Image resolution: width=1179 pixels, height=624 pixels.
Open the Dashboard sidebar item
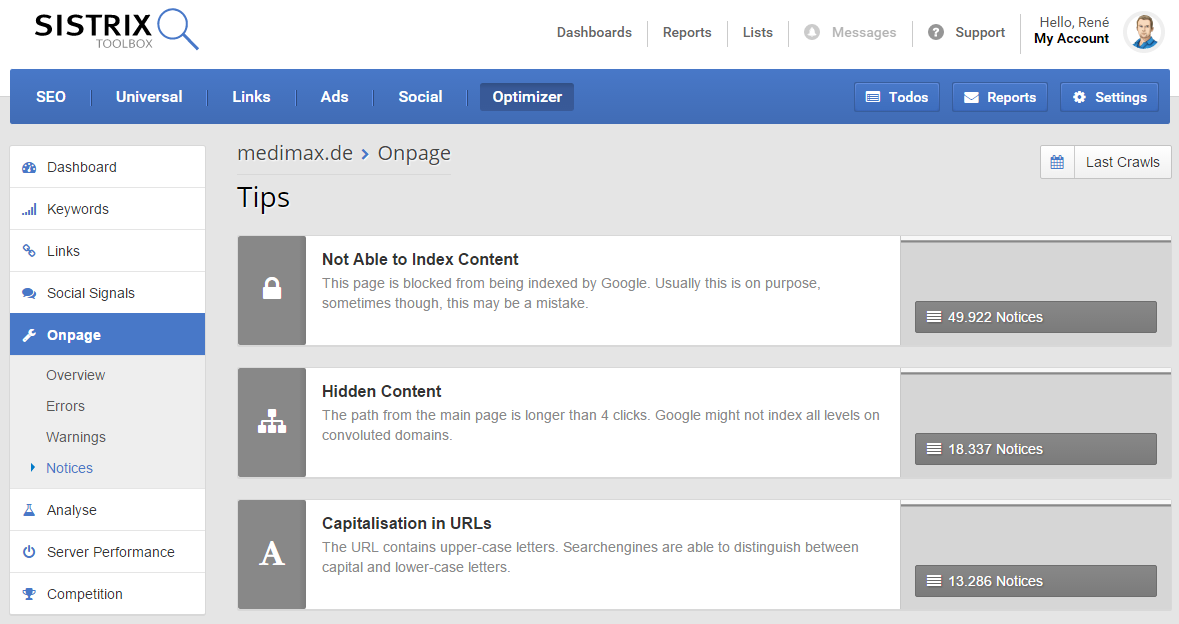(82, 167)
